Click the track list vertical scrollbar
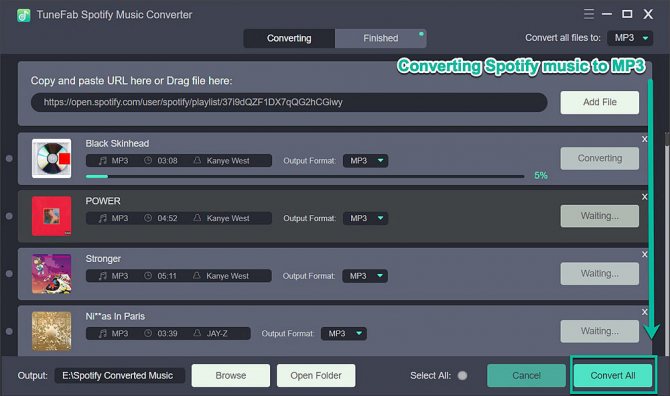This screenshot has height=396, width=670. 667,243
